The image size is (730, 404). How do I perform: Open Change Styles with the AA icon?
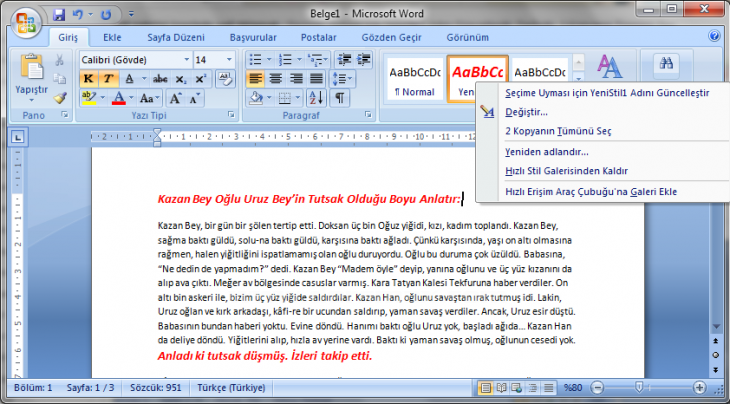point(609,66)
